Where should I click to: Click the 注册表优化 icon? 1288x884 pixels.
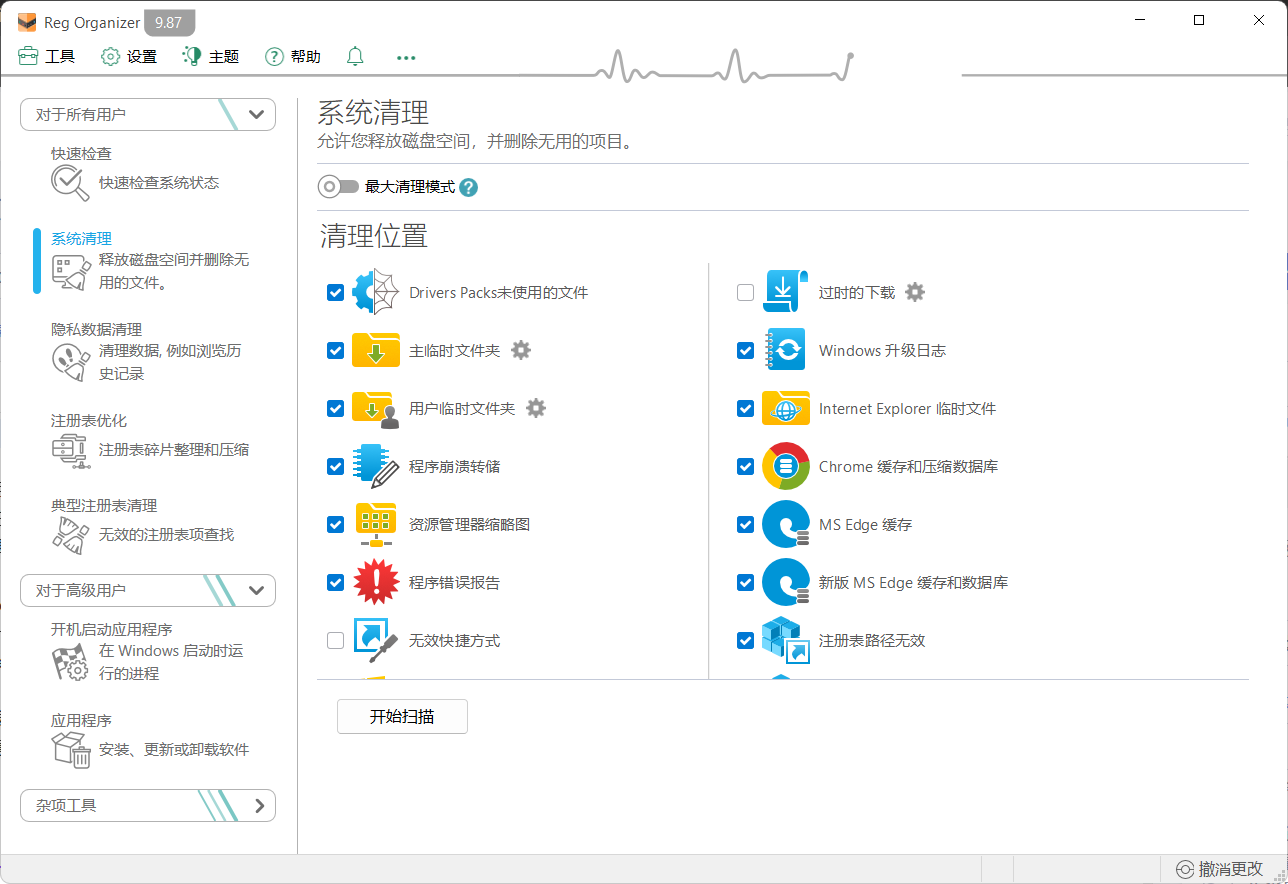70,450
